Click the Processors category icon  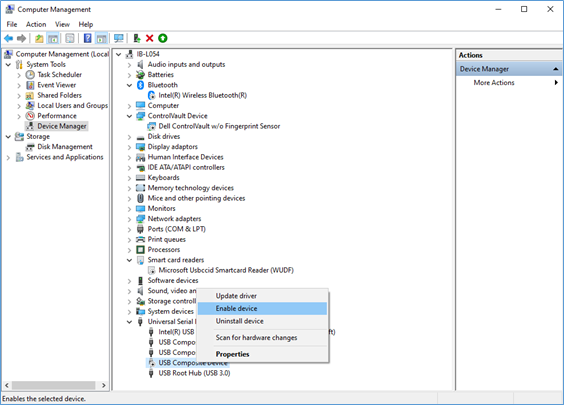140,250
